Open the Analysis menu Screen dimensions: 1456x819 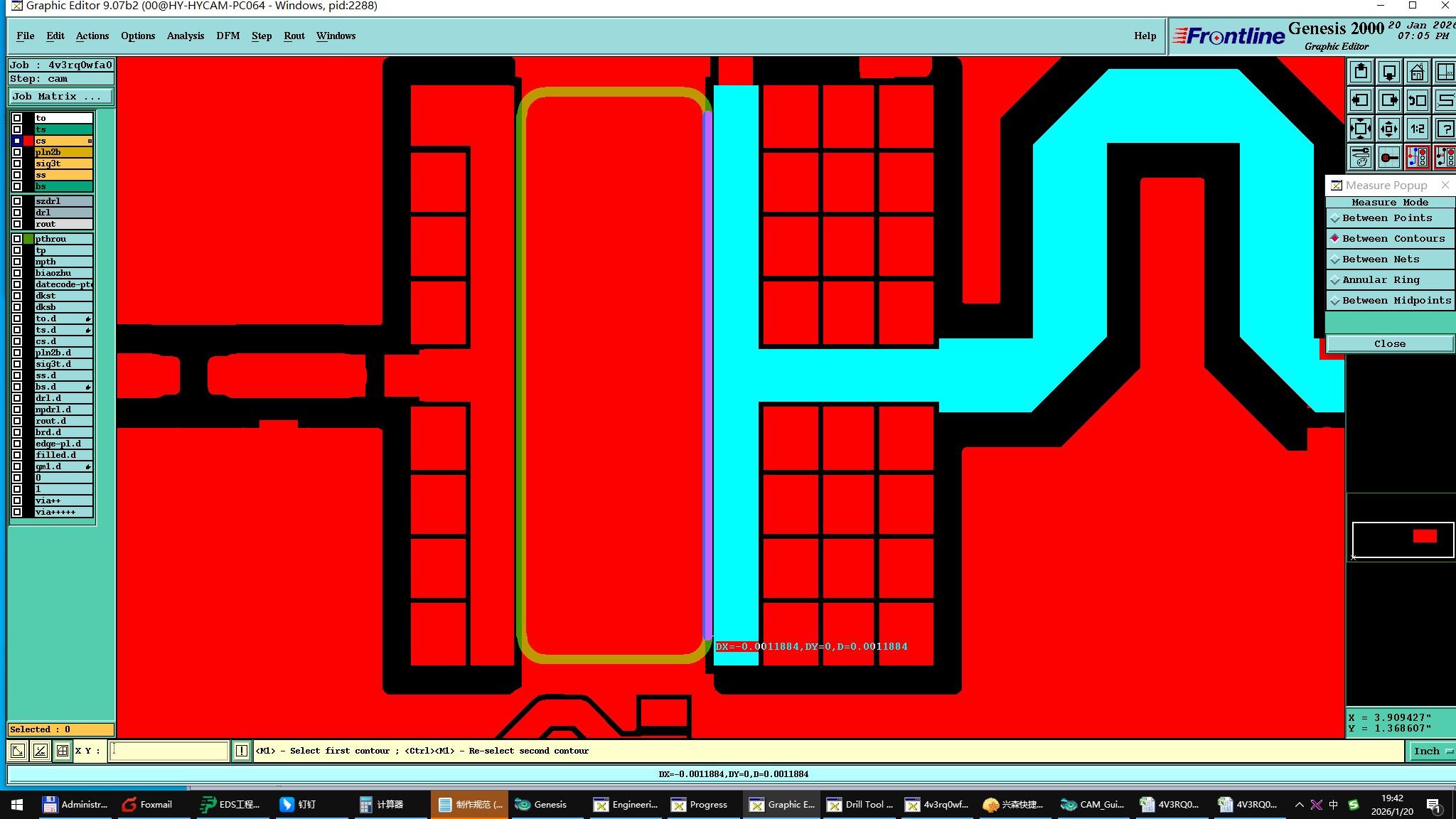185,36
